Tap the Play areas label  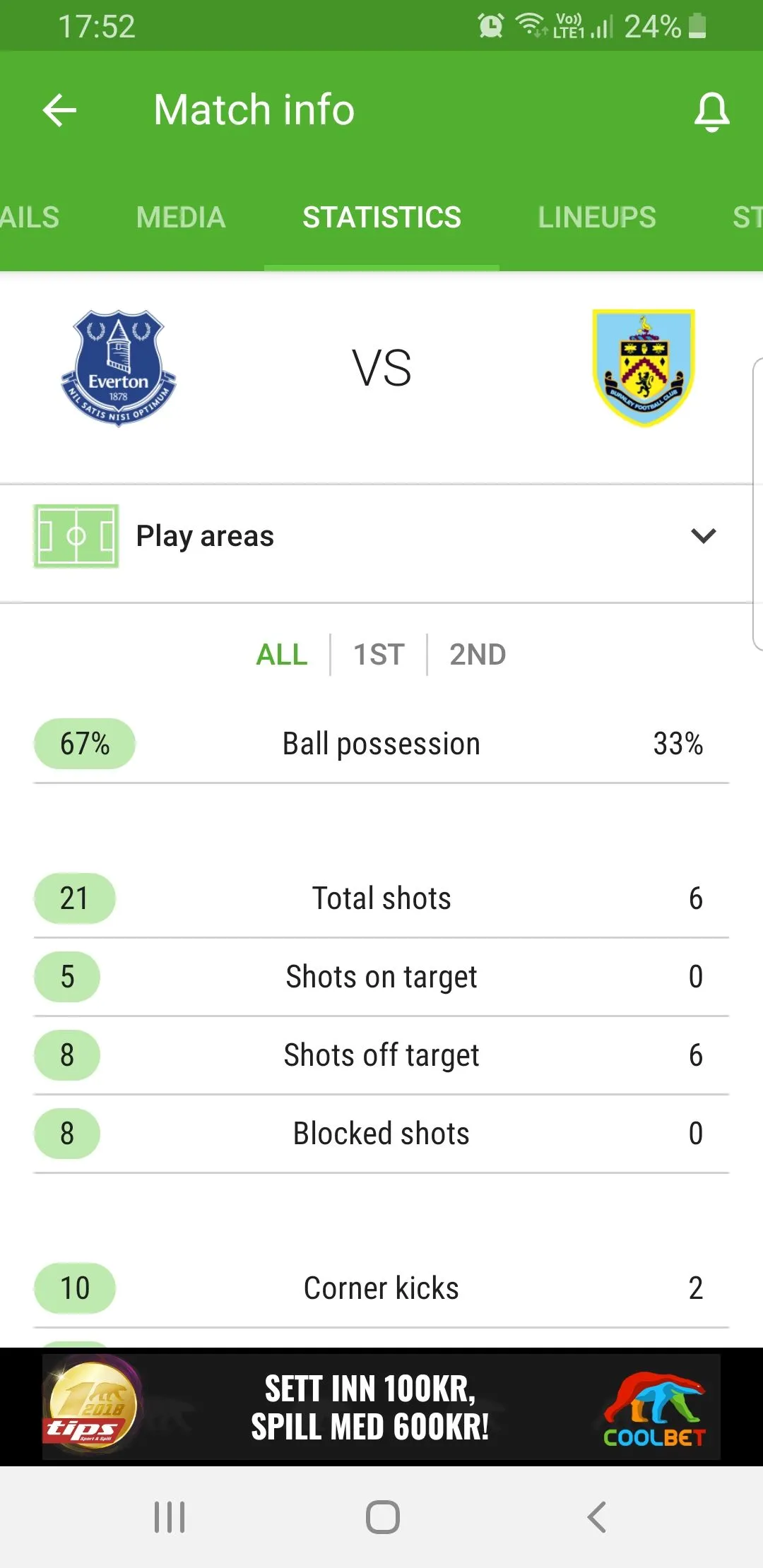pyautogui.click(x=205, y=536)
